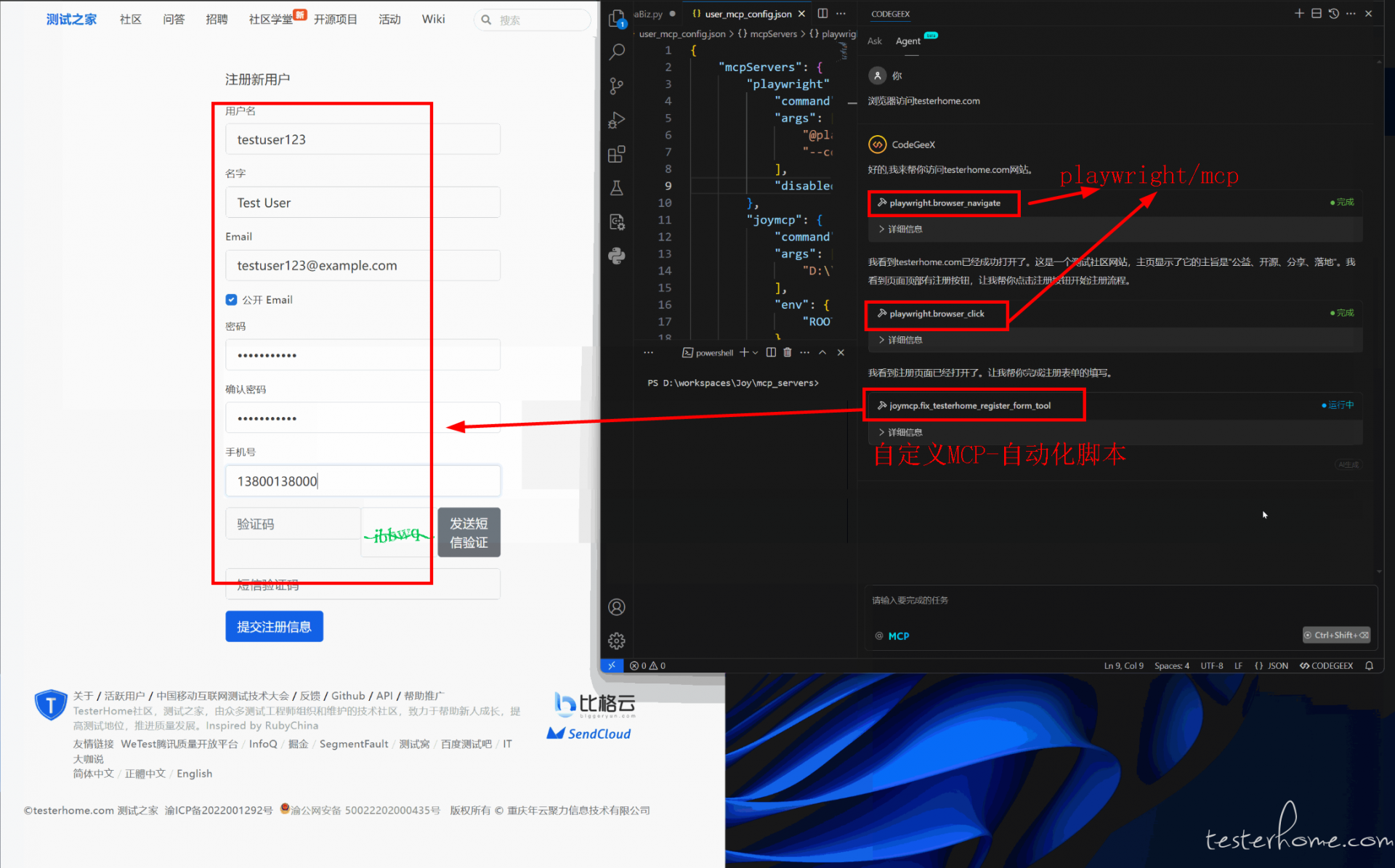Image resolution: width=1395 pixels, height=868 pixels.
Task: Click the CODEGEEX status bar item
Action: point(1326,665)
